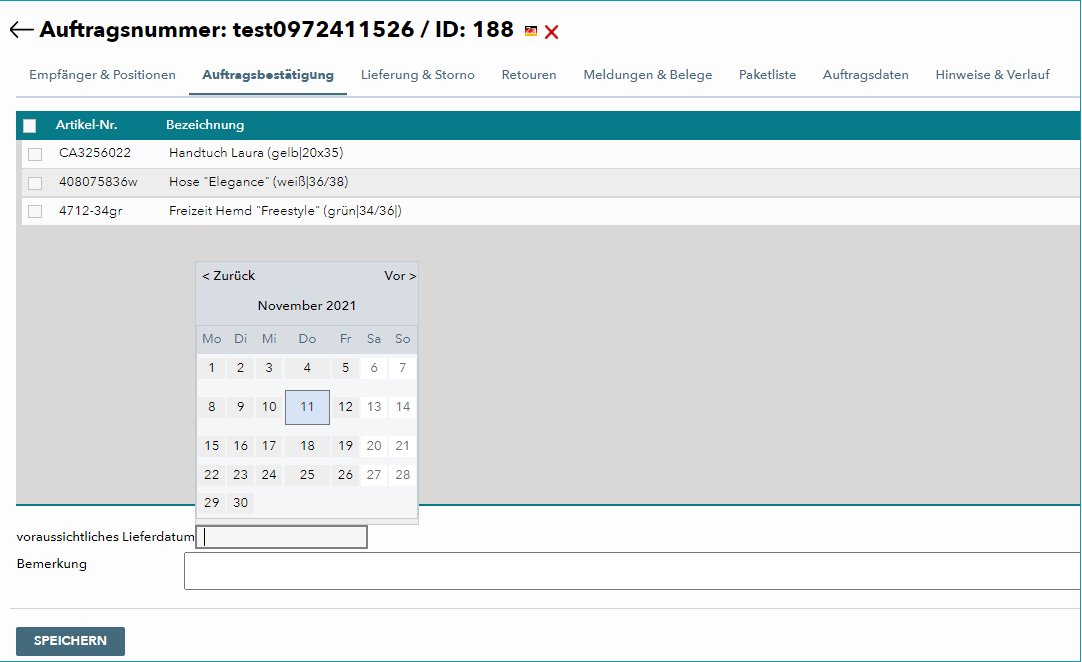Select the checkbox for 4712-34gr
The image size is (1082, 662).
point(35,211)
